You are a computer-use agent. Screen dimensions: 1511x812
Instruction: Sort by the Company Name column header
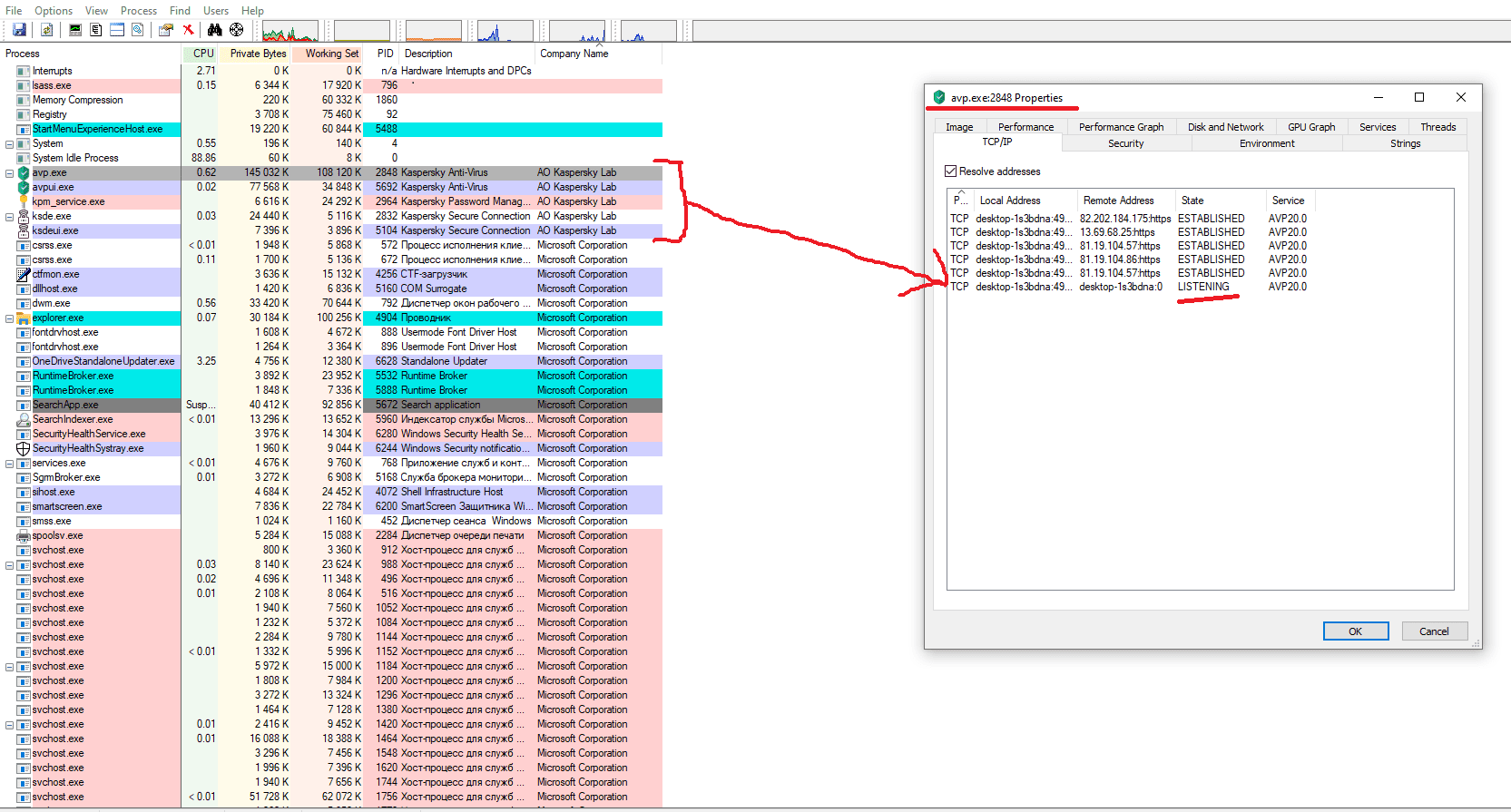(599, 54)
